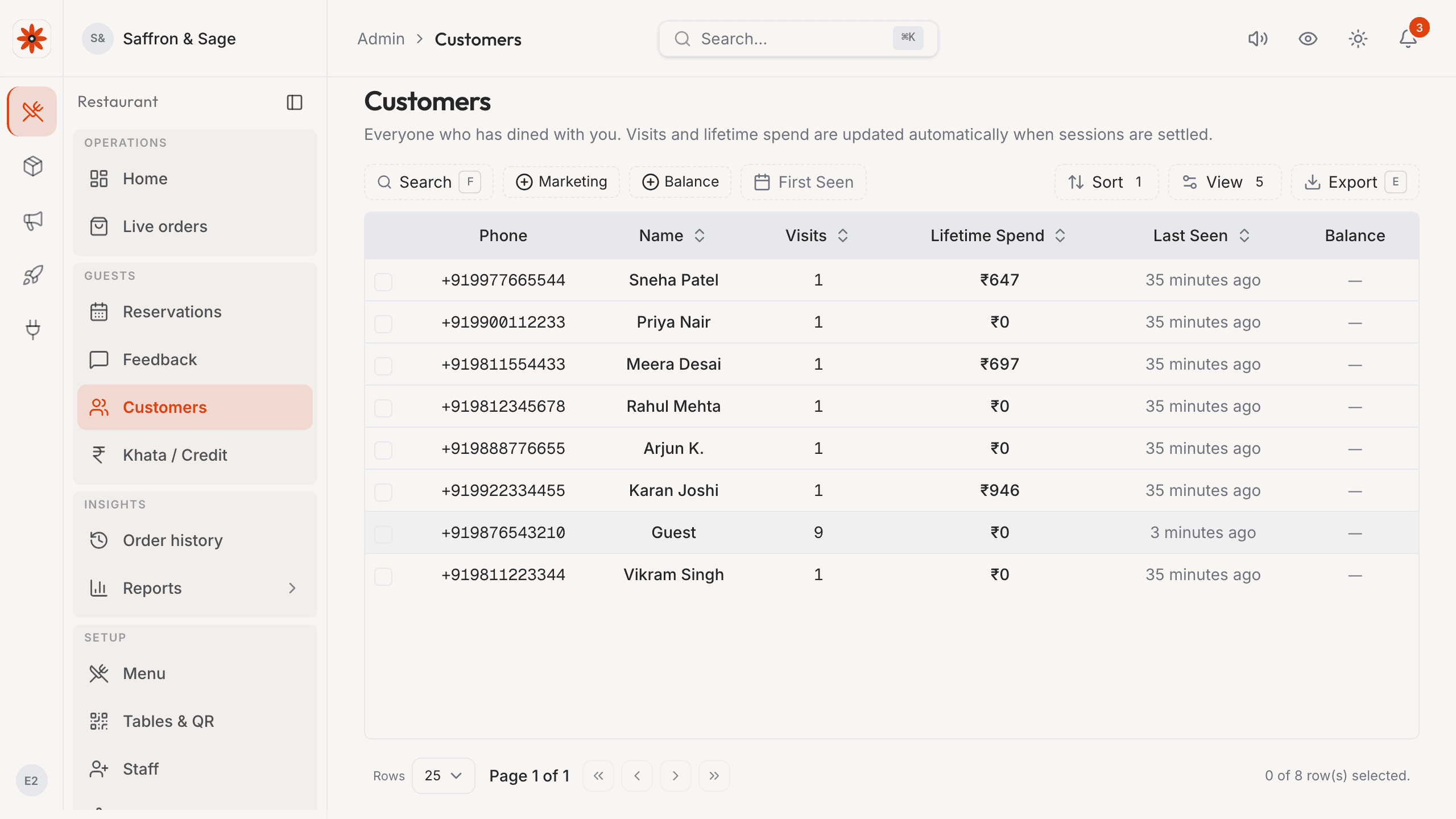Image resolution: width=1456 pixels, height=819 pixels.
Task: Click the Export button
Action: [1355, 182]
